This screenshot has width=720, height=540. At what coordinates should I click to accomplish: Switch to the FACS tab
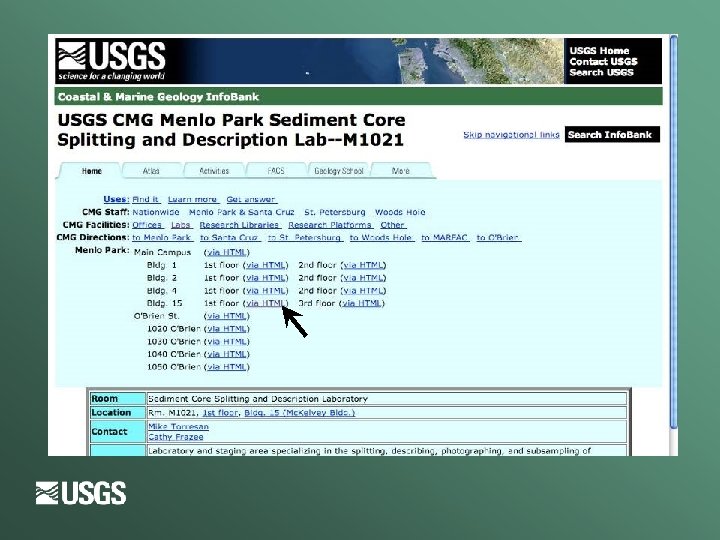(276, 171)
